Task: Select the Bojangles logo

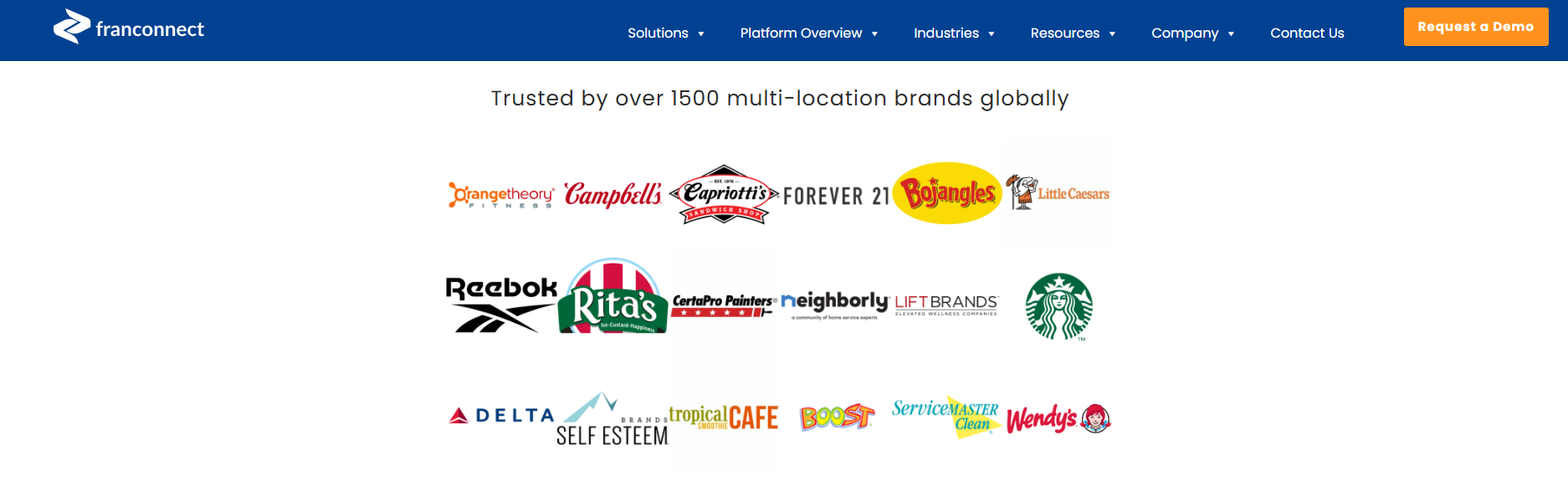Action: pos(947,193)
